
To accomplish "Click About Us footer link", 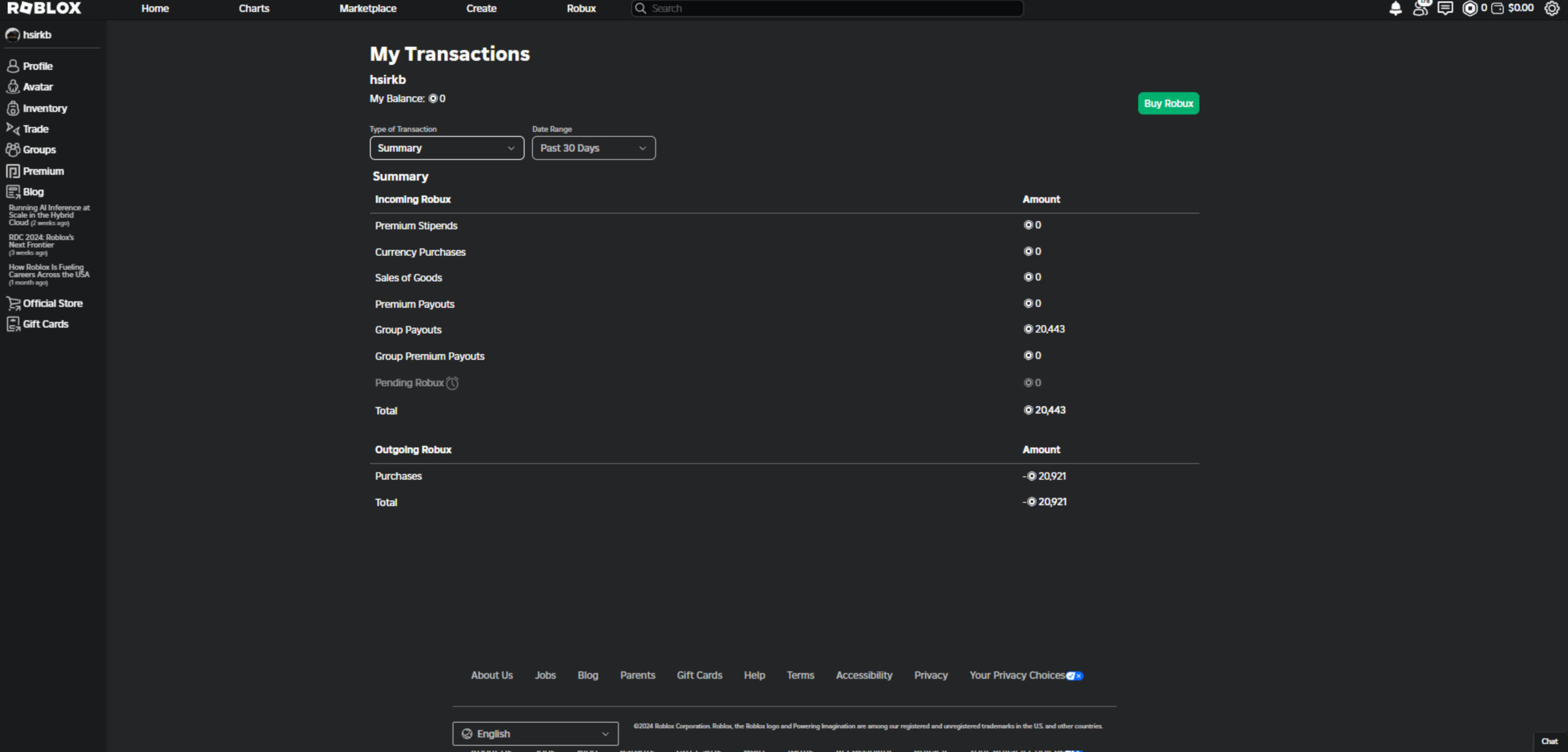I will tap(492, 675).
